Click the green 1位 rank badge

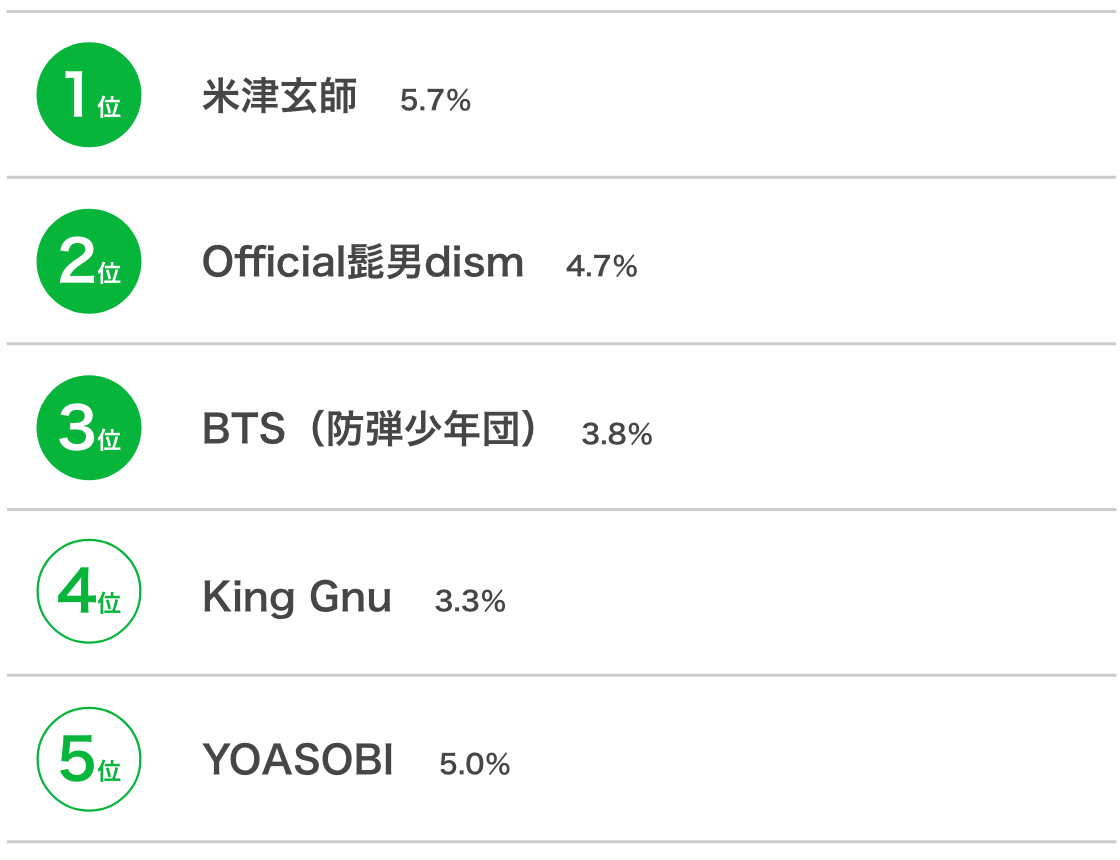(x=89, y=95)
